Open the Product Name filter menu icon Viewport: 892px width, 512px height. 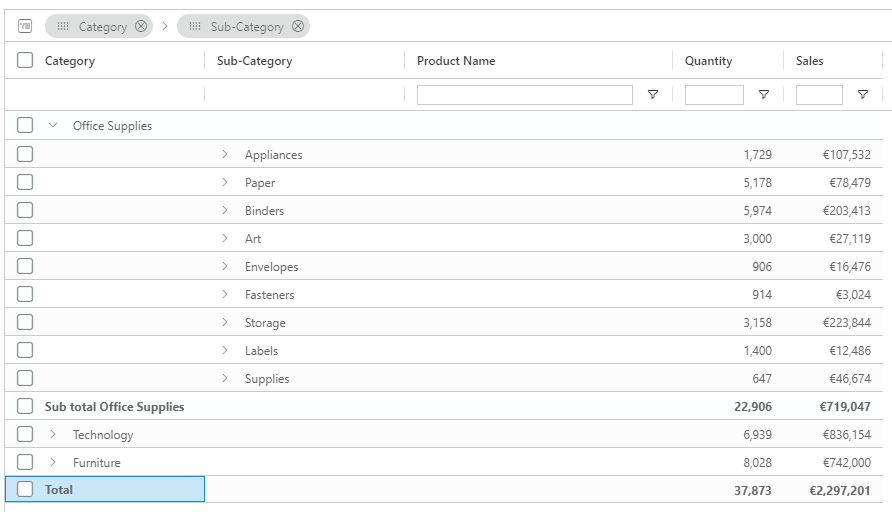[x=653, y=95]
